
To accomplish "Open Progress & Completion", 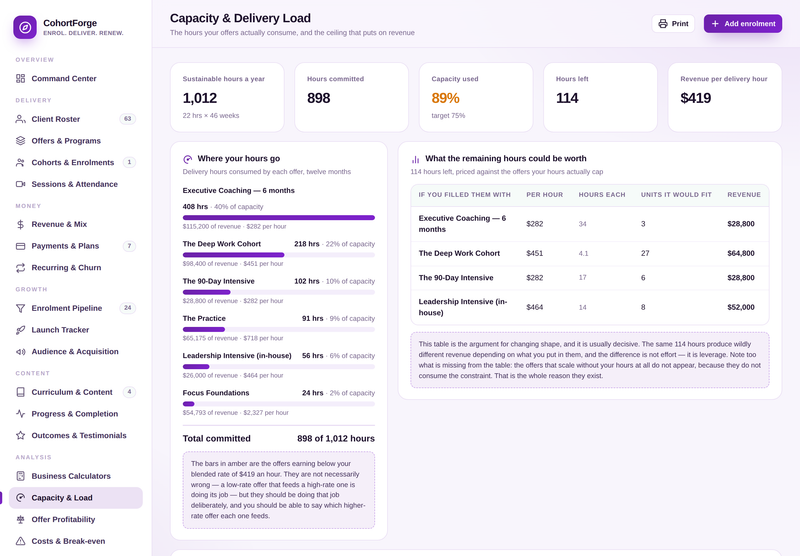I will 76,414.
